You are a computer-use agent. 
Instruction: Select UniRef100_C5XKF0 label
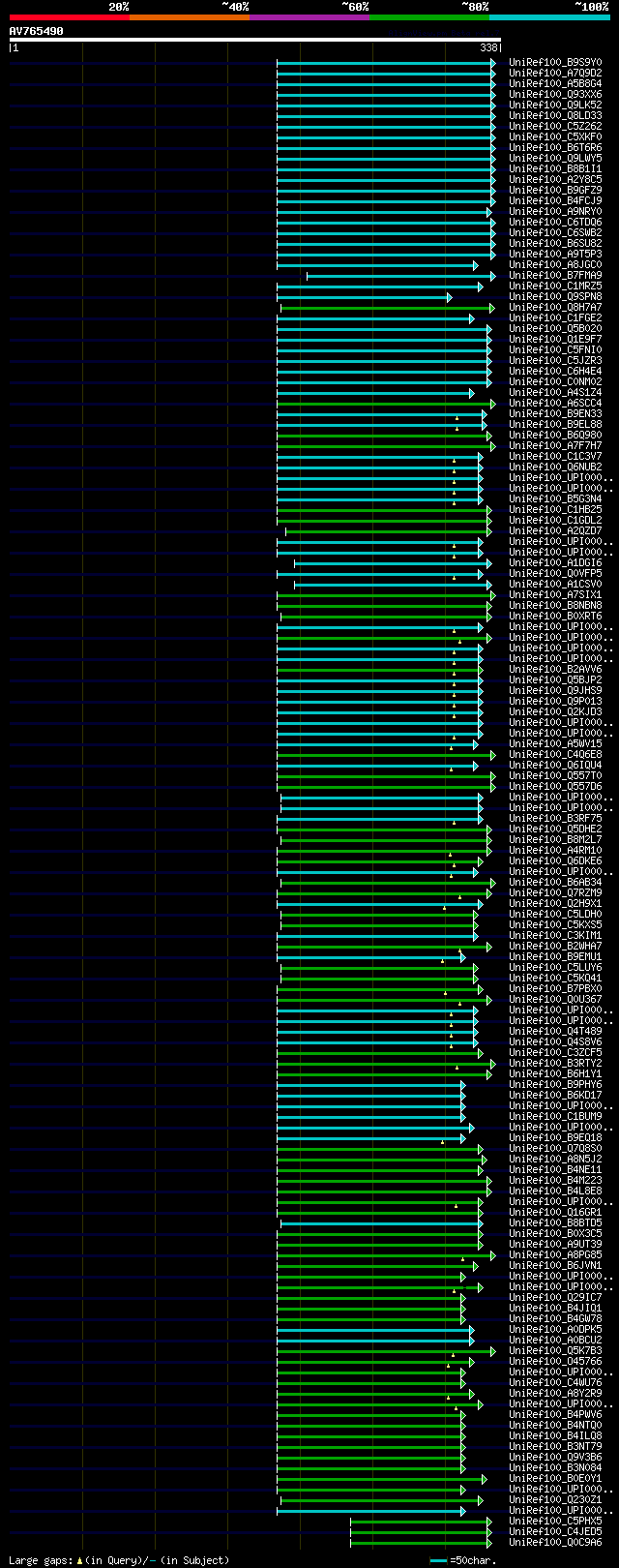pyautogui.click(x=555, y=137)
